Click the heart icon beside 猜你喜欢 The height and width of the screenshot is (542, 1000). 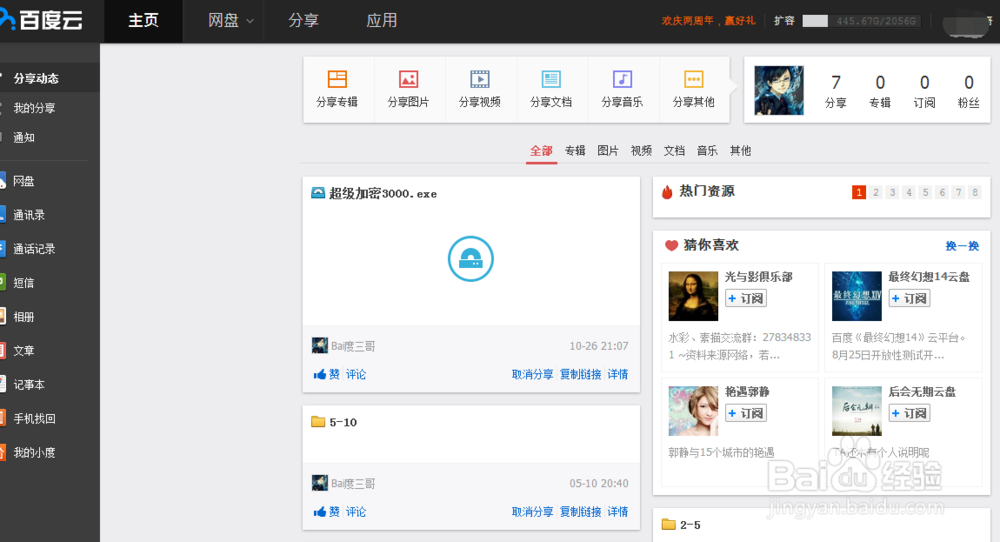(x=671, y=245)
